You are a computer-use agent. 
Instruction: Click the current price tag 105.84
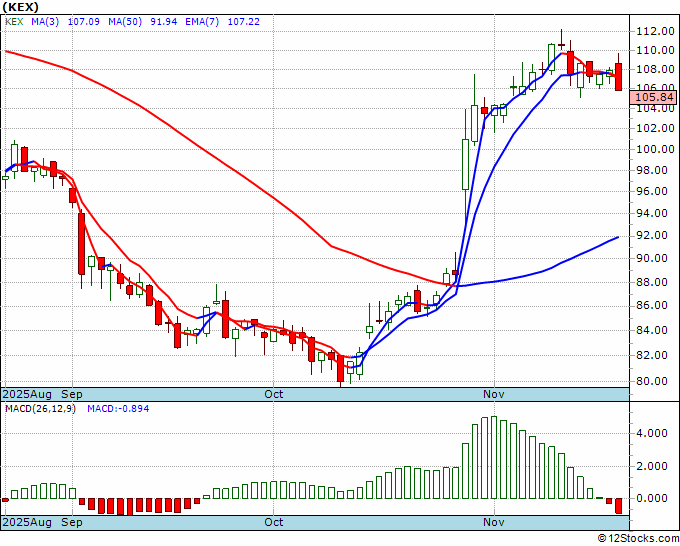click(653, 98)
